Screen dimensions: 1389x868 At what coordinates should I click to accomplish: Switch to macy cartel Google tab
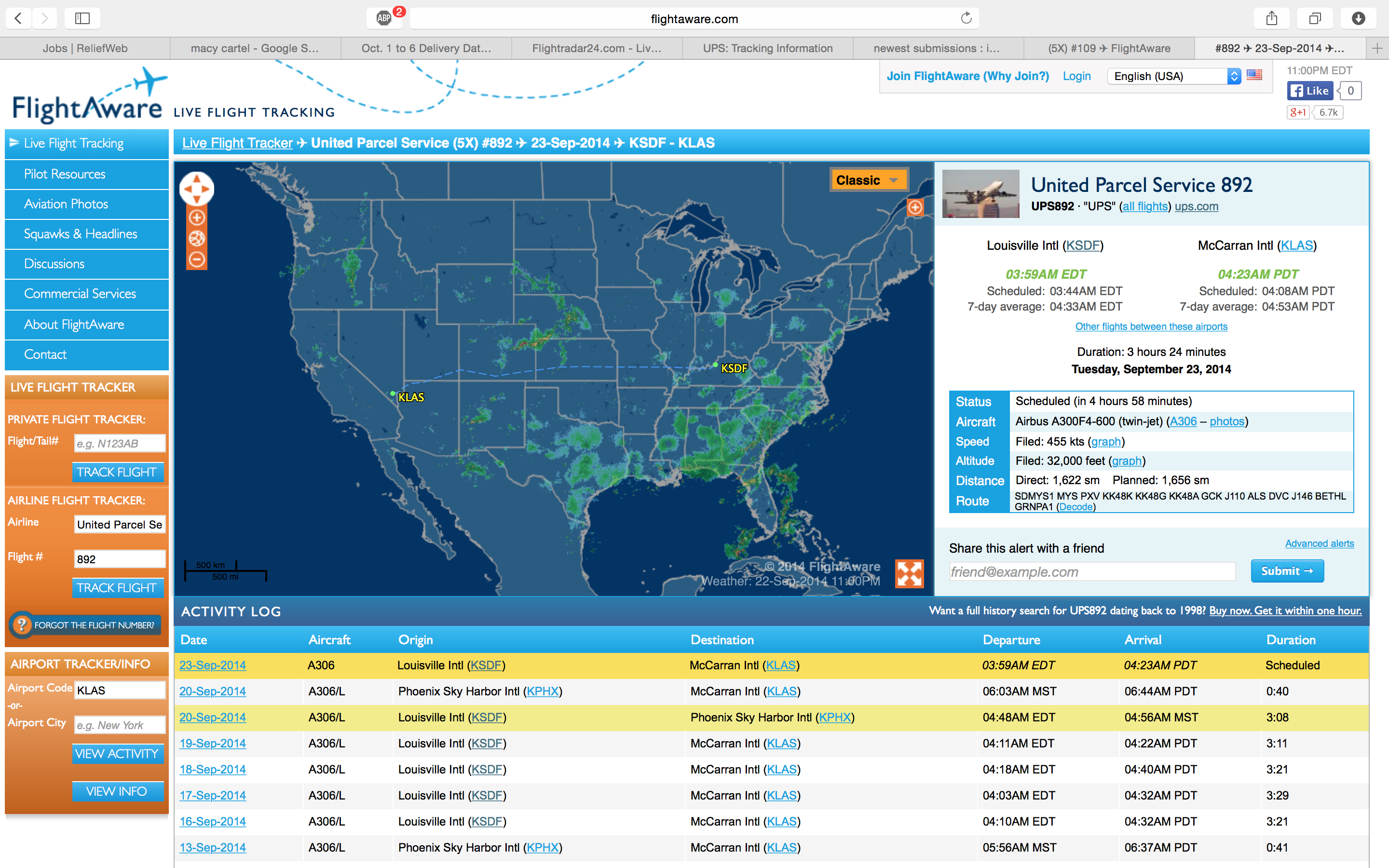coord(255,48)
